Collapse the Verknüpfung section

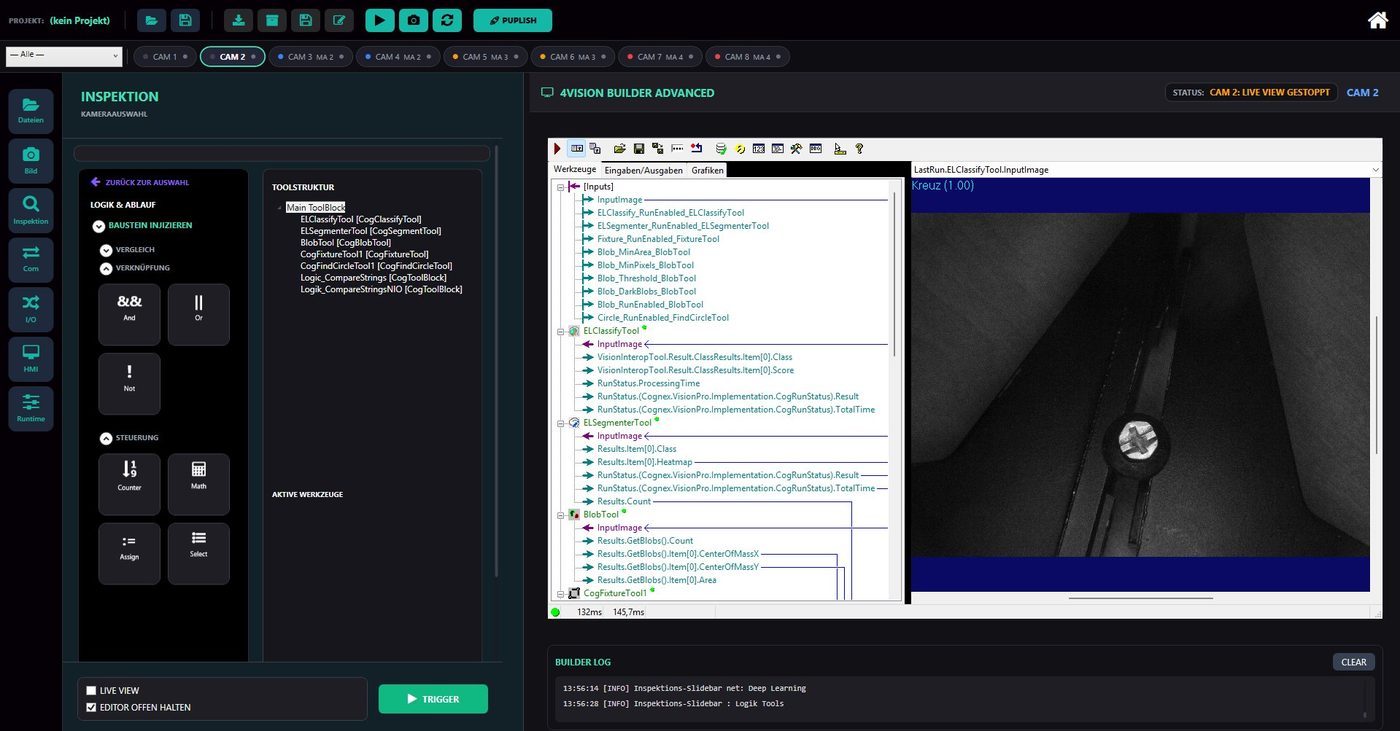click(106, 268)
